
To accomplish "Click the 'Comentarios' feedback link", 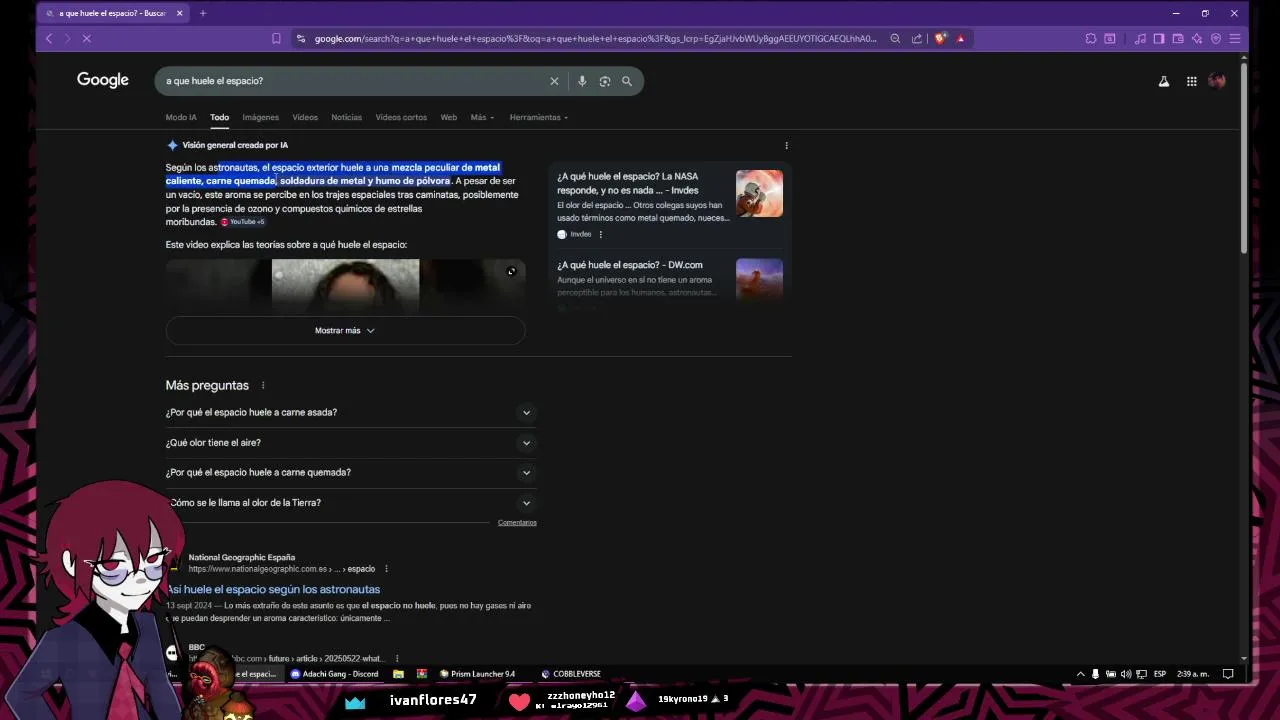I will (517, 522).
